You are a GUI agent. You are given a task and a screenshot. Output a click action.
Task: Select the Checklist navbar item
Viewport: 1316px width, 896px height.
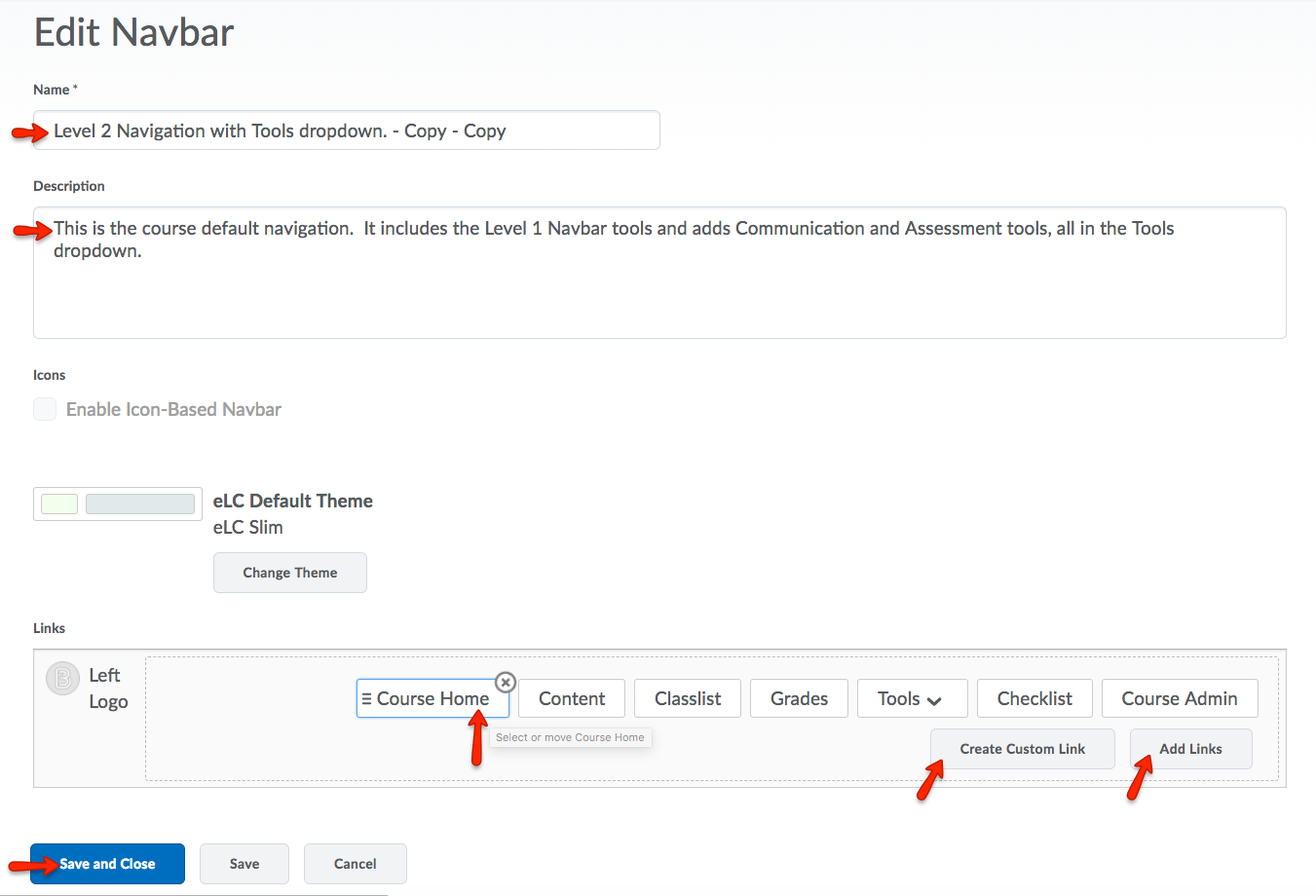pyautogui.click(x=1034, y=699)
